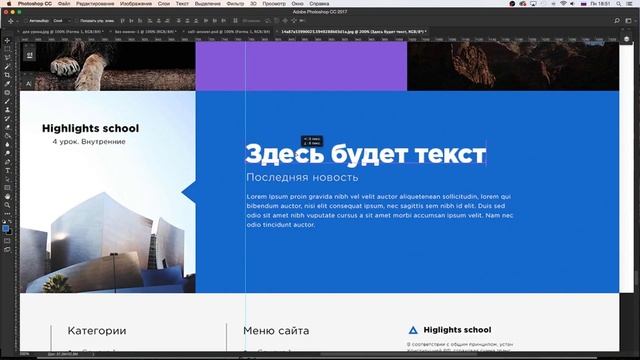Image resolution: width=640 pixels, height=360 pixels.
Task: Switch to the first document tab
Action: [62, 31]
